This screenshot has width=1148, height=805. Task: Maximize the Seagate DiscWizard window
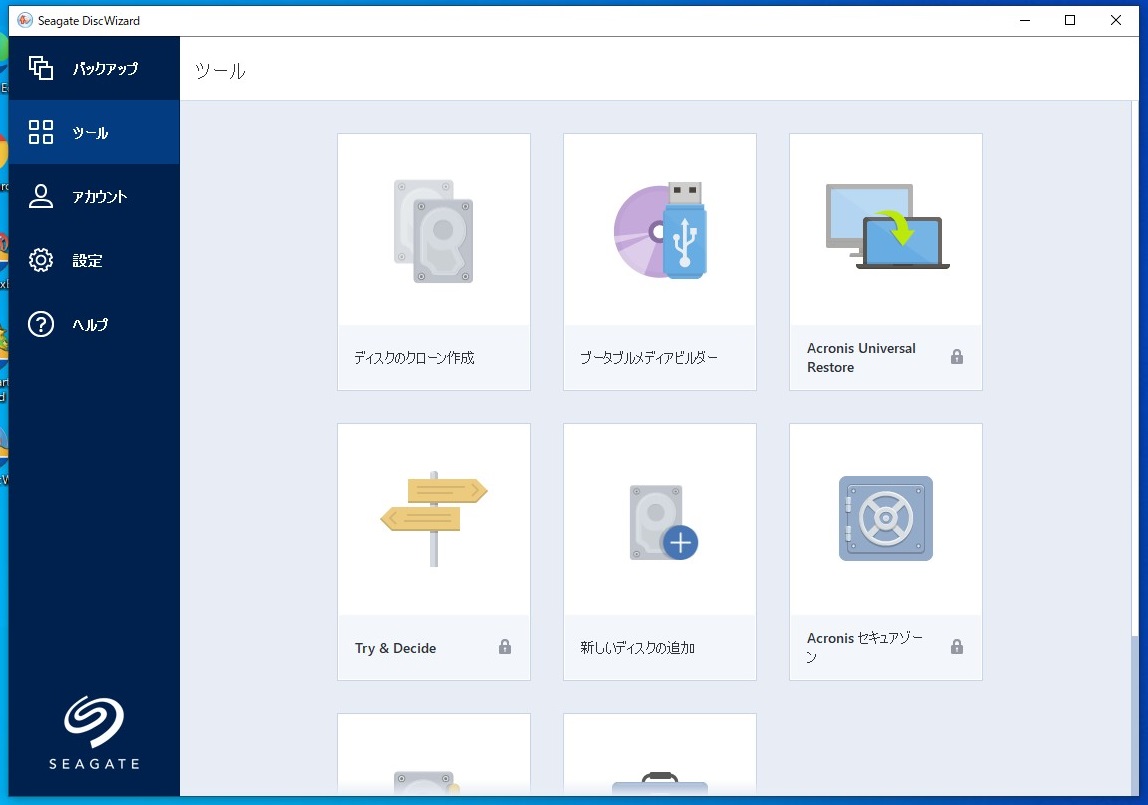click(x=1070, y=20)
